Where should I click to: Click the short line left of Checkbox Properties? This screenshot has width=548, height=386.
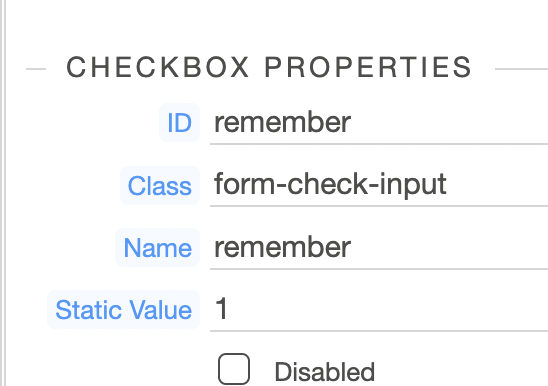[36, 69]
